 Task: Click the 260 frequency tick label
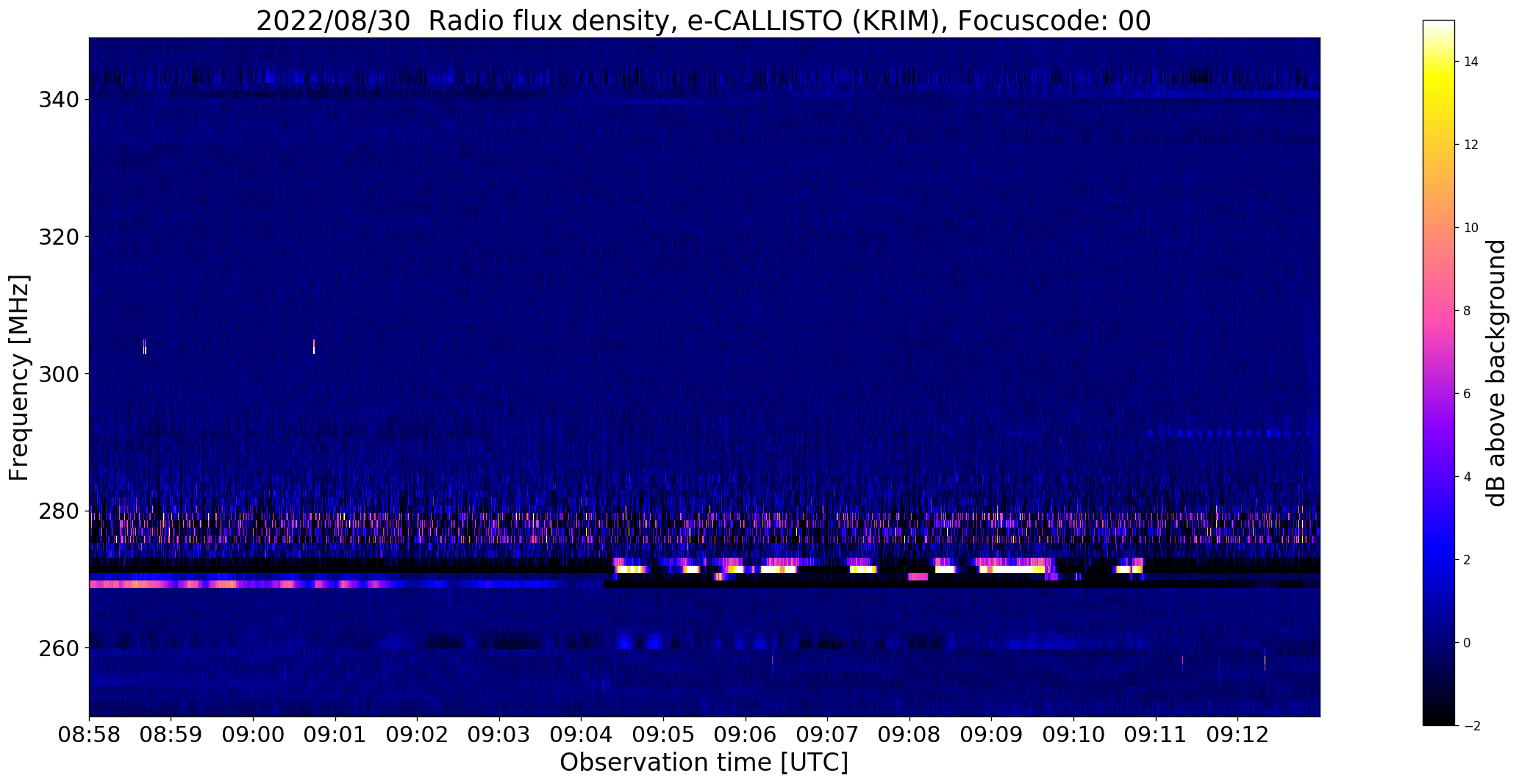click(59, 648)
